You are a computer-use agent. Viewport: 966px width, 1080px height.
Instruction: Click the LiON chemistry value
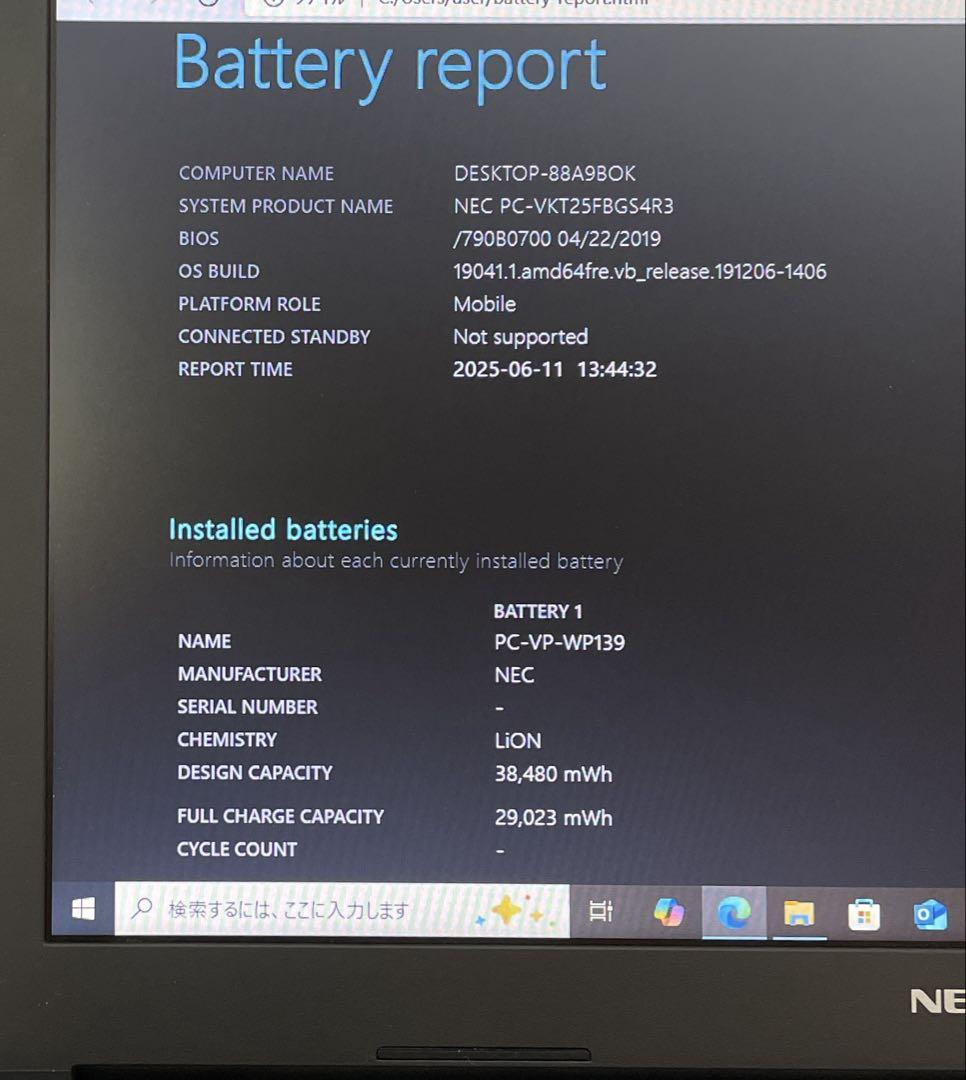click(x=517, y=741)
